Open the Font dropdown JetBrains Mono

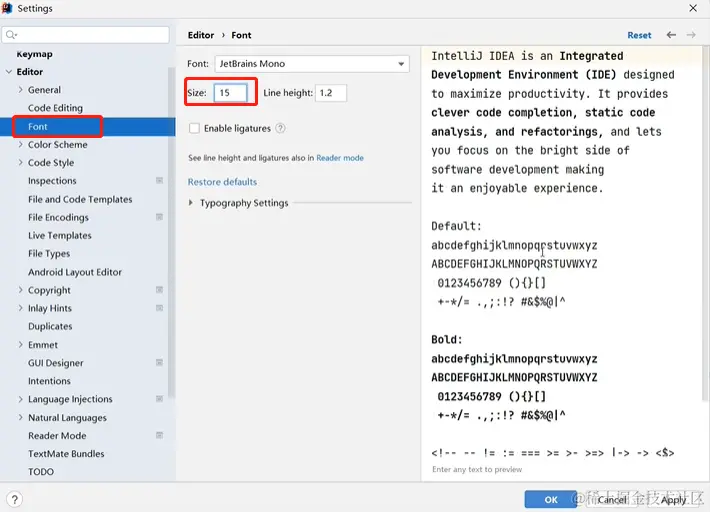pos(312,64)
